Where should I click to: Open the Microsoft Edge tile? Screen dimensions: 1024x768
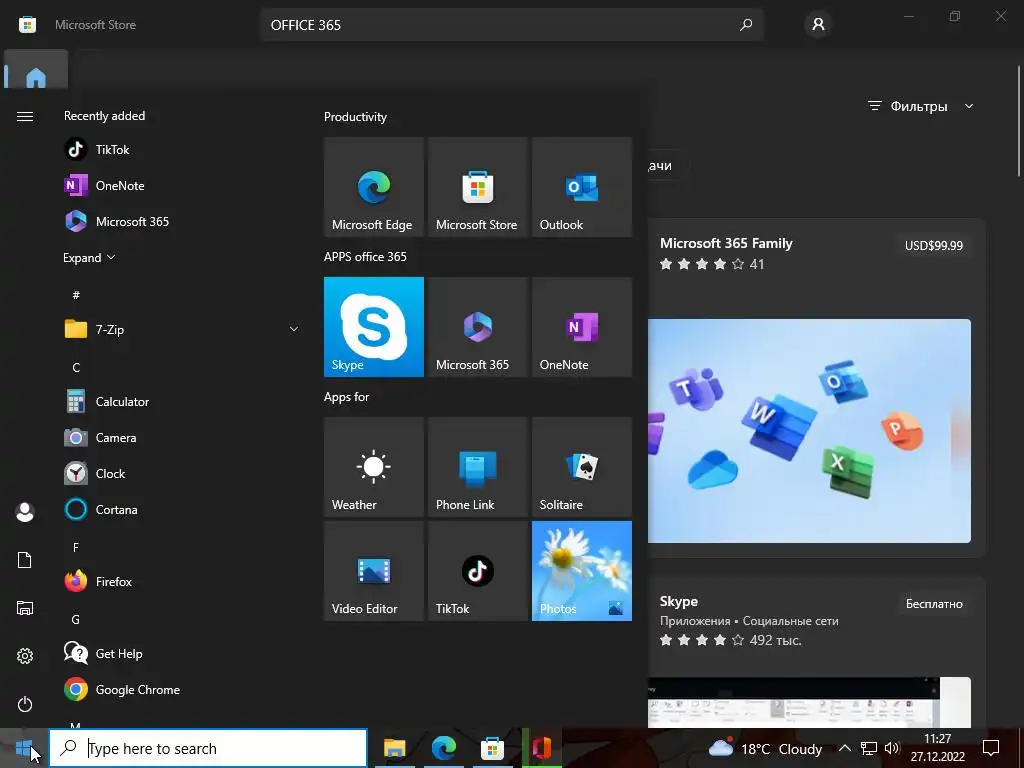pyautogui.click(x=374, y=187)
